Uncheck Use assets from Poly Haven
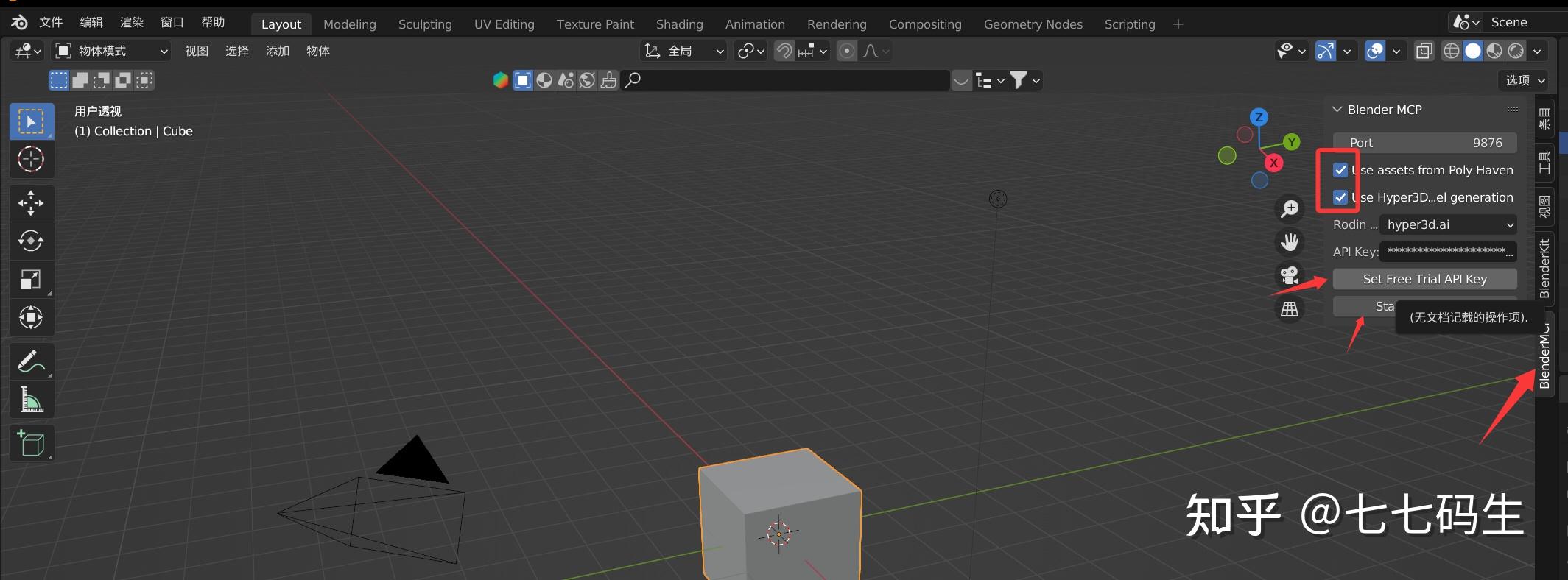This screenshot has width=1568, height=580. [1340, 170]
